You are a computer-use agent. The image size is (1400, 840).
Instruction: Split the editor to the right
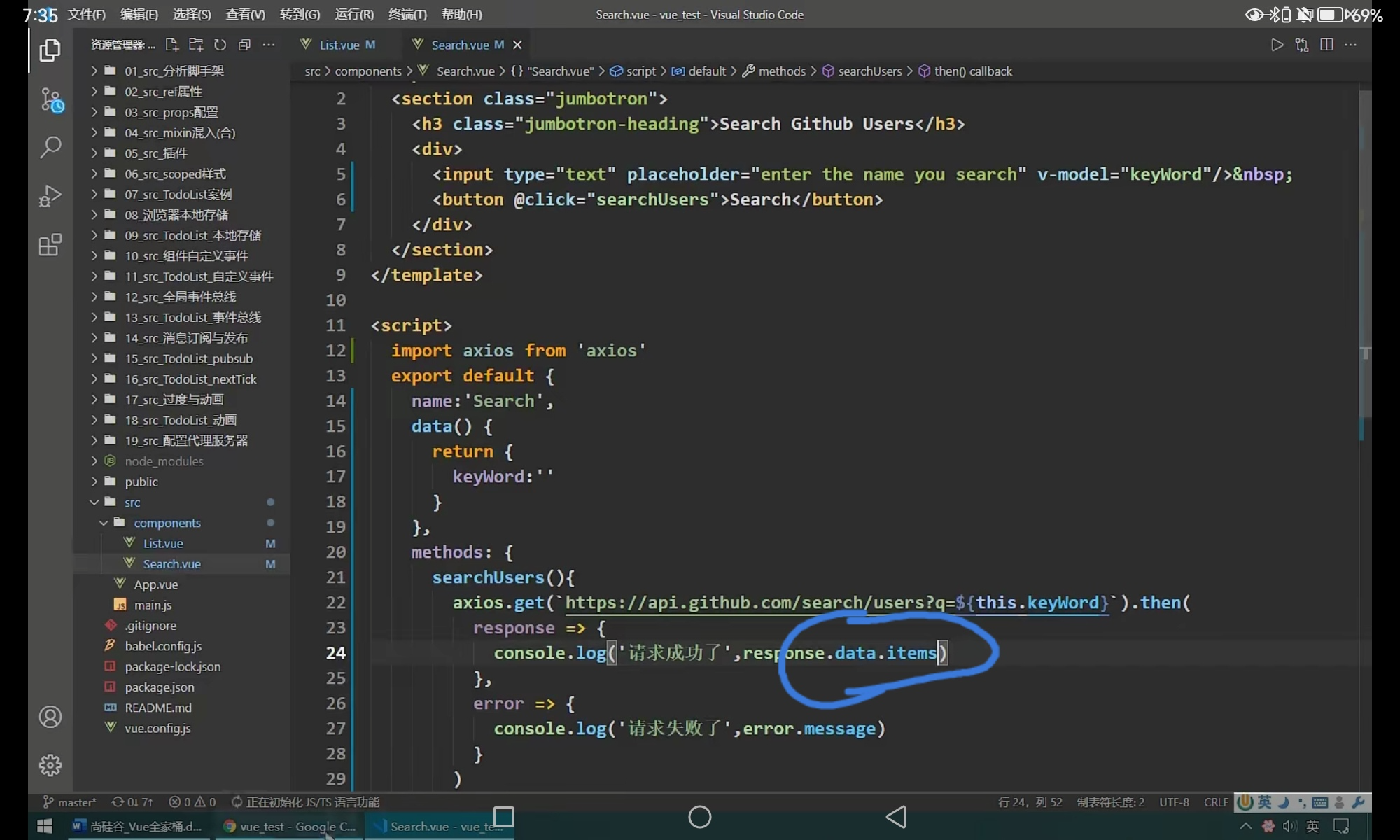[x=1326, y=45]
